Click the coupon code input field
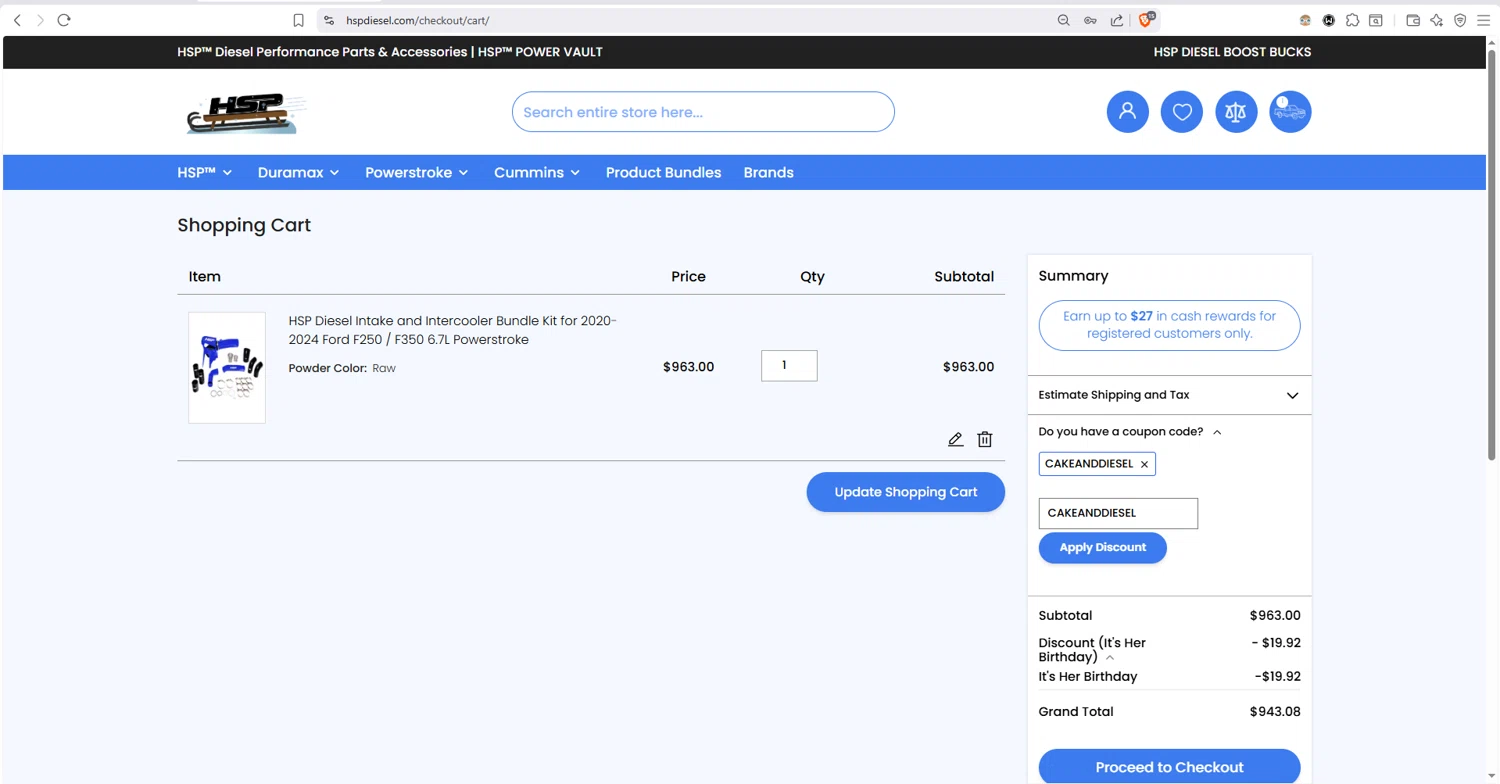Screen dimensions: 1500x784 (1118, 513)
